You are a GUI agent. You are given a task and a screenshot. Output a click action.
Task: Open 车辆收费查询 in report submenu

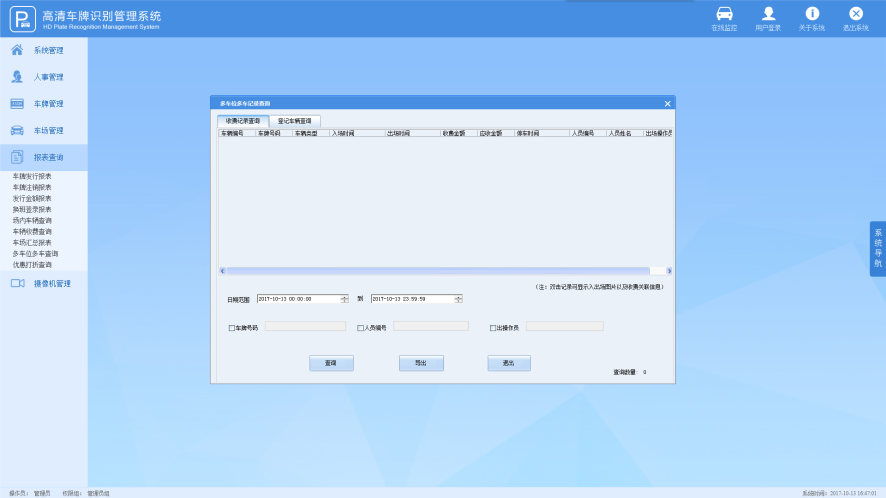pyautogui.click(x=32, y=231)
